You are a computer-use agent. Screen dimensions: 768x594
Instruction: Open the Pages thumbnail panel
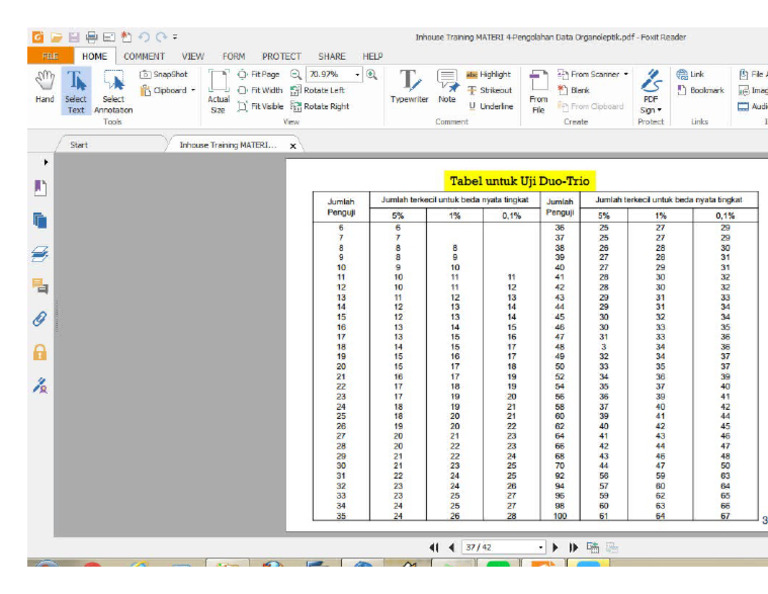[x=40, y=221]
